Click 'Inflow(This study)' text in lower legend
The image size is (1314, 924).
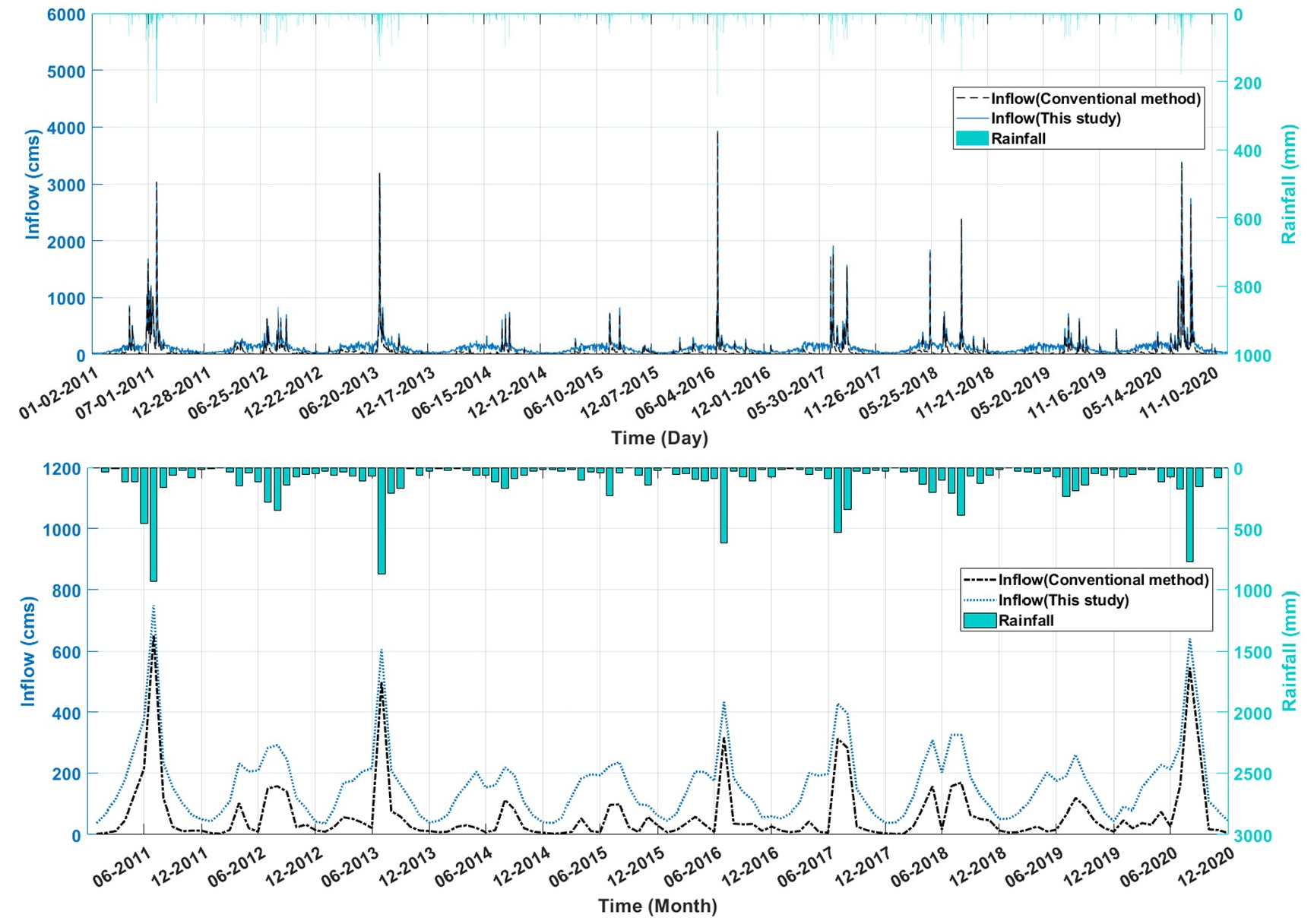point(1063,600)
